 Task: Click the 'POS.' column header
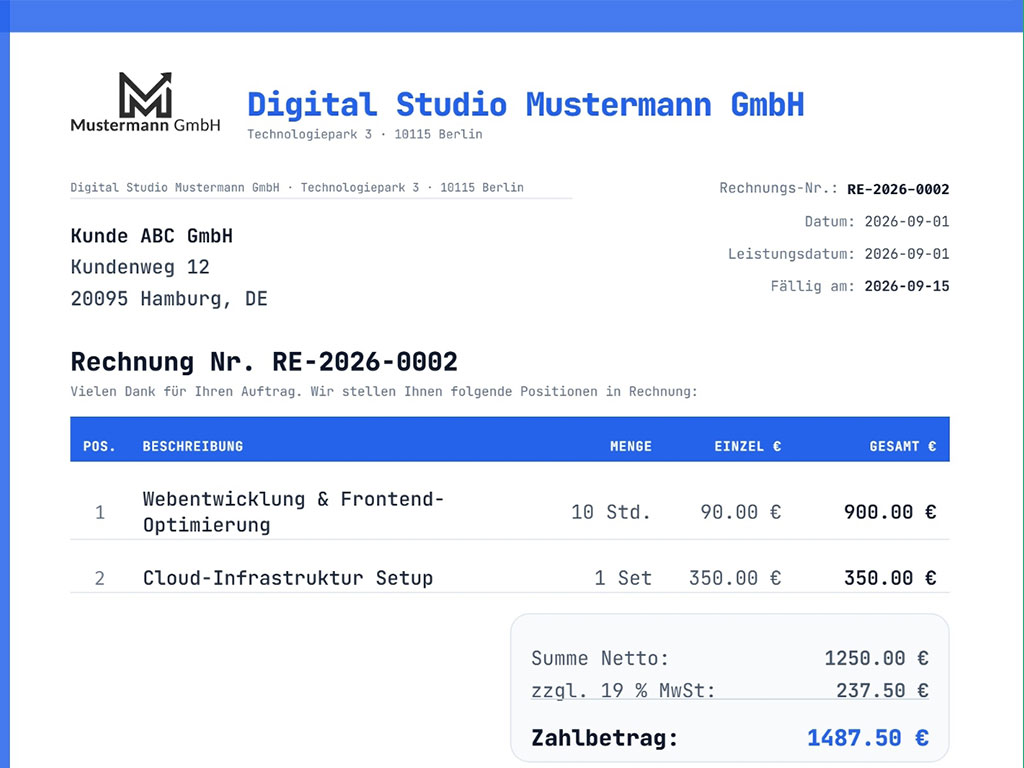tap(99, 447)
